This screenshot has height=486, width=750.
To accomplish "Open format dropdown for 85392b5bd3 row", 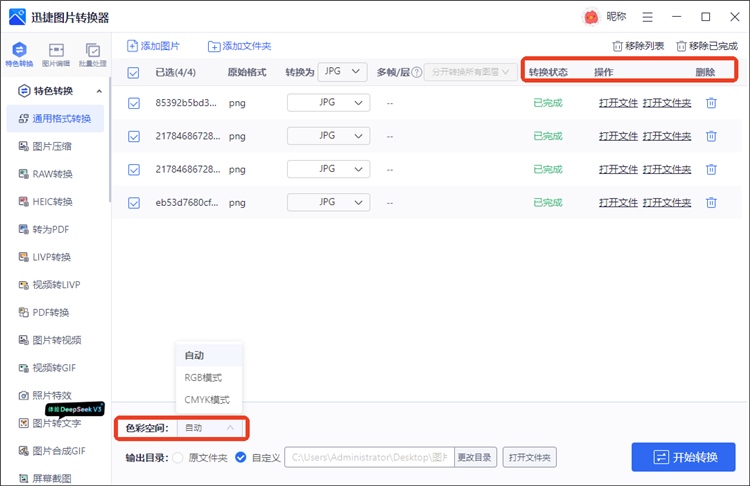I will [x=329, y=102].
